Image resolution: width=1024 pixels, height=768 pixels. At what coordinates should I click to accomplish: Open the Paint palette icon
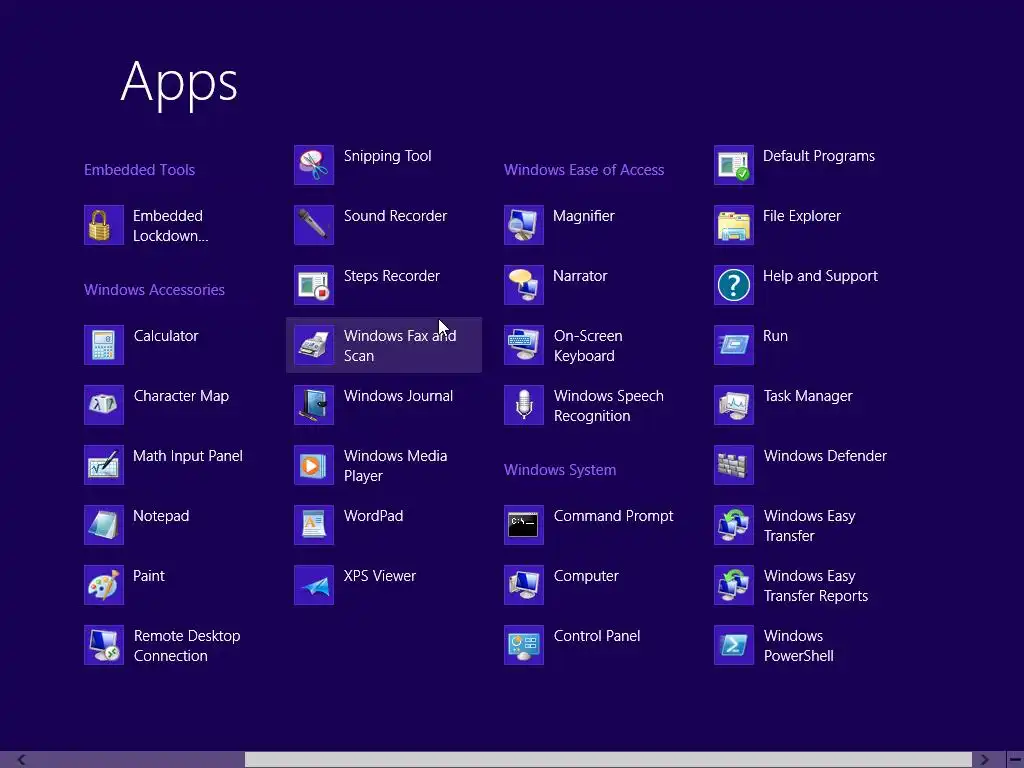[104, 585]
